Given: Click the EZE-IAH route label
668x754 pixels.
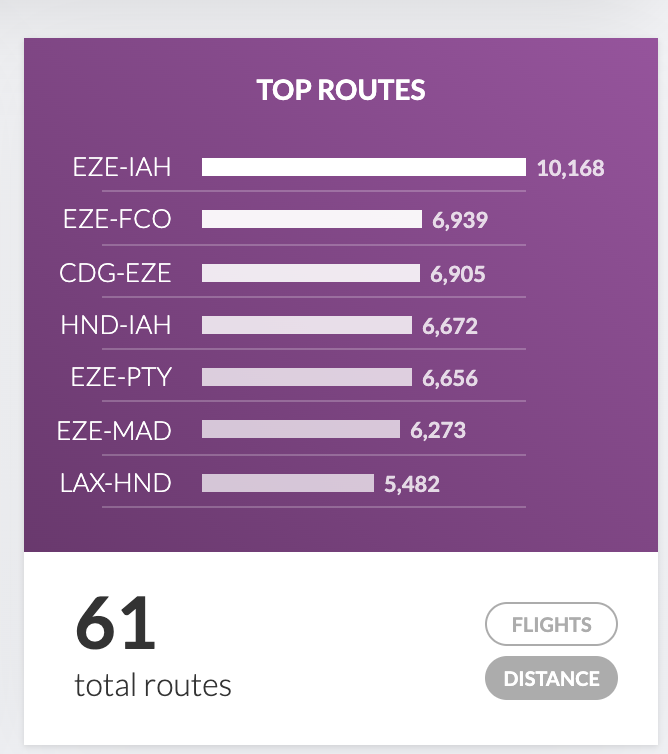Looking at the screenshot, I should point(122,167).
